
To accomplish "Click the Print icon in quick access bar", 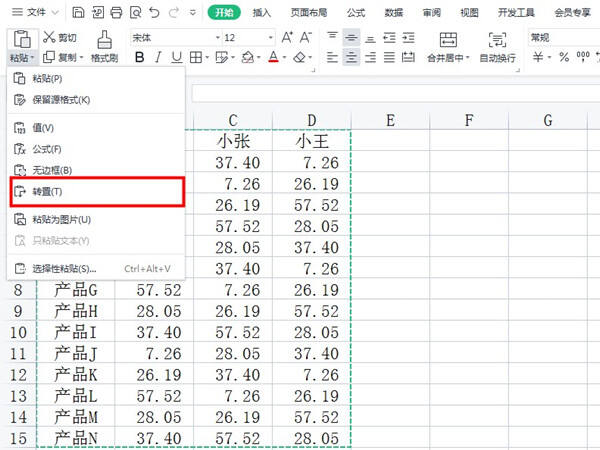I will [116, 13].
